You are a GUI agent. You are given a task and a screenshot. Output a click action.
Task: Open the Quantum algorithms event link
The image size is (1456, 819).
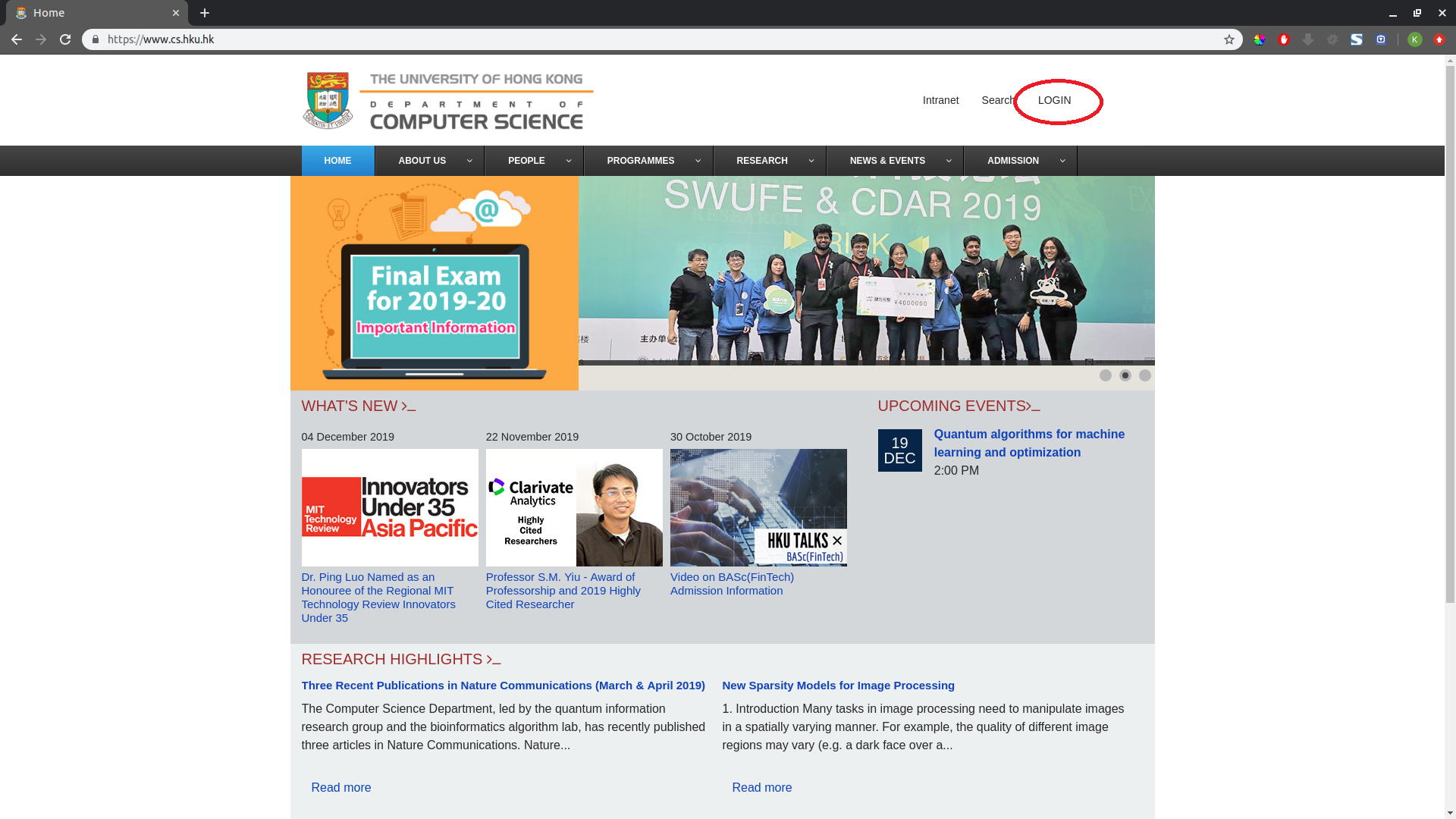pos(1029,443)
